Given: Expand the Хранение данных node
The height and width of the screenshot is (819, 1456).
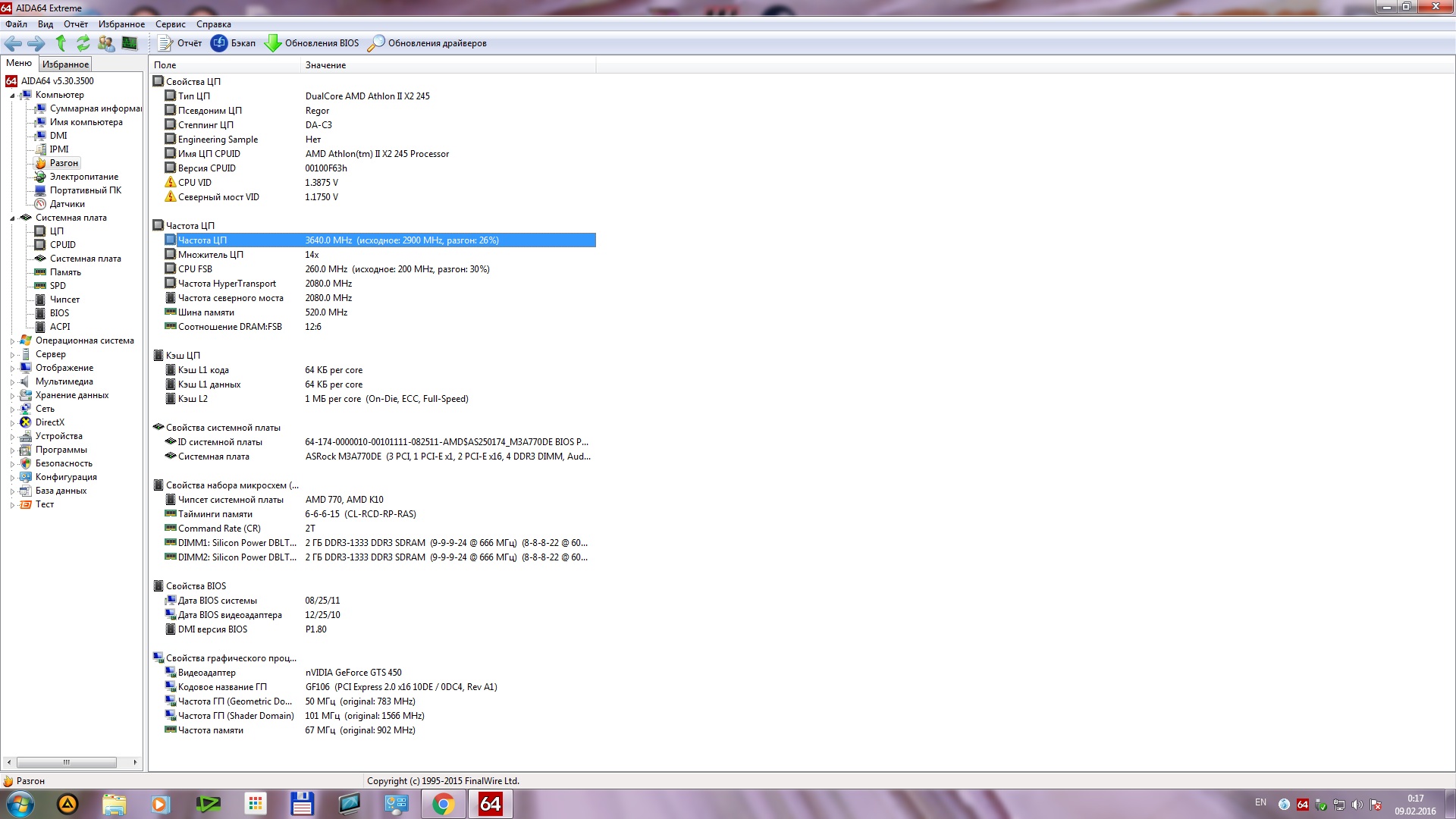Looking at the screenshot, I should [x=12, y=396].
